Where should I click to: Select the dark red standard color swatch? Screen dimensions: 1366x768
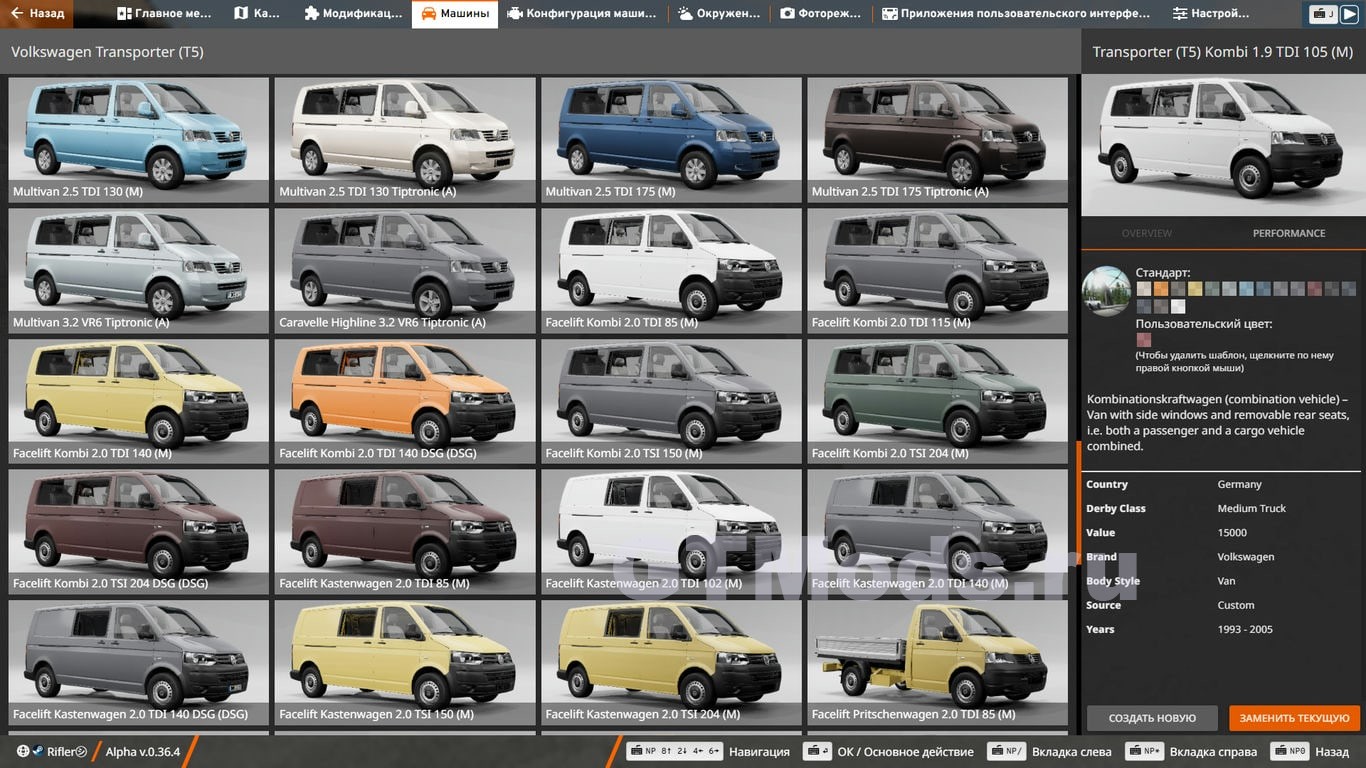[x=1315, y=288]
